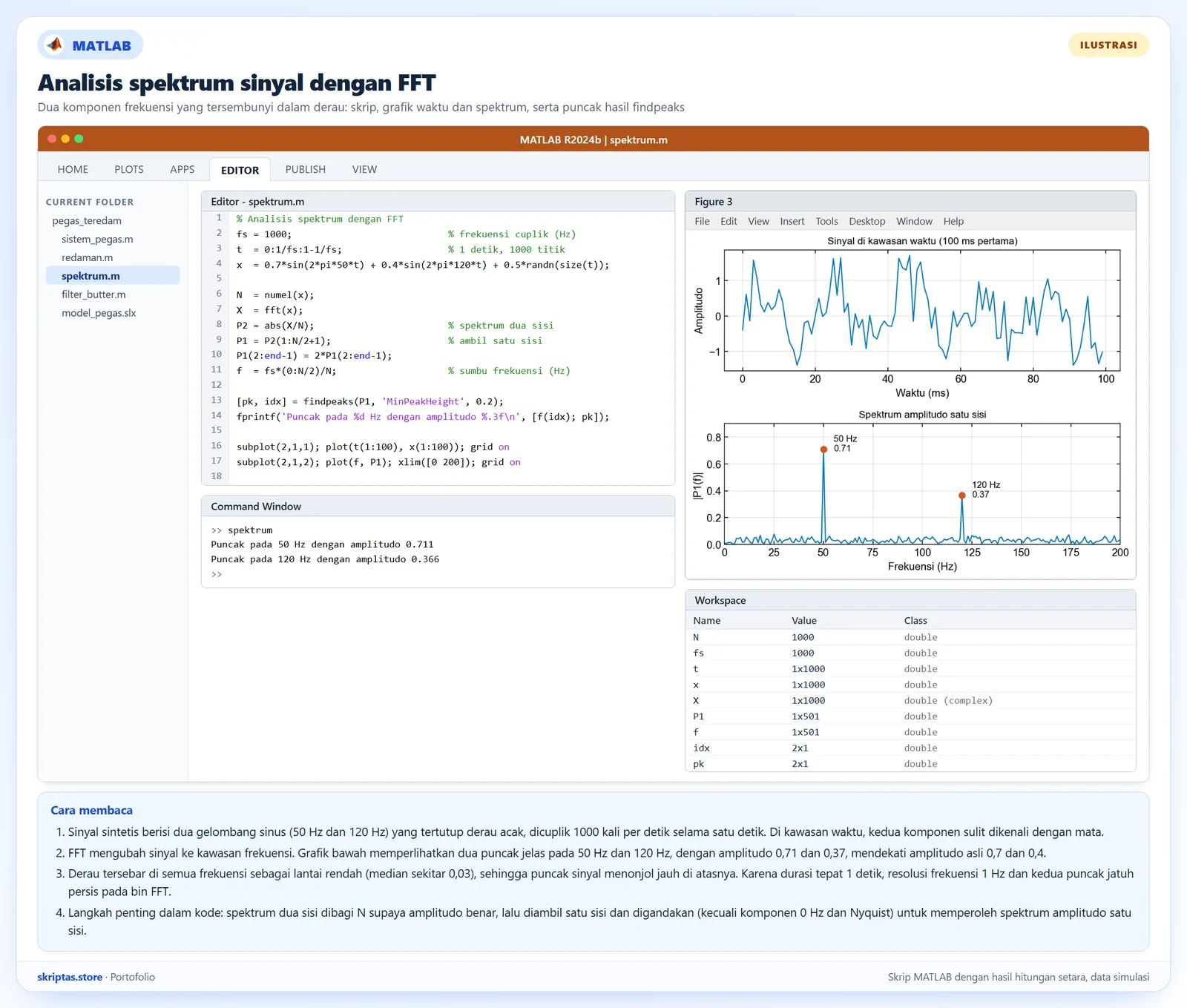The image size is (1187, 1008).
Task: Open the Insert menu in Figure 3
Action: (792, 221)
